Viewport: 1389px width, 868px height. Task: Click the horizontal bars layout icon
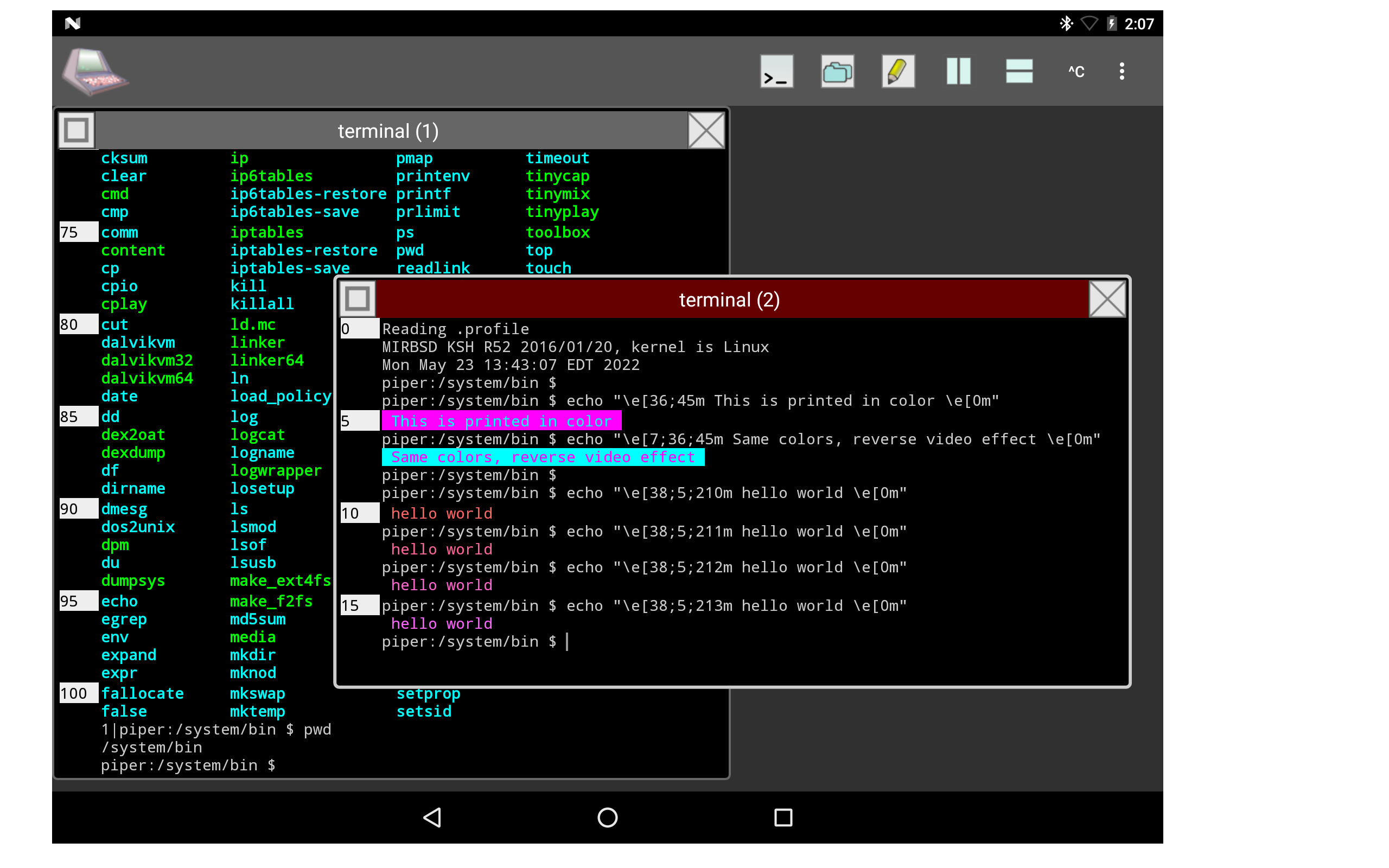pyautogui.click(x=1018, y=71)
